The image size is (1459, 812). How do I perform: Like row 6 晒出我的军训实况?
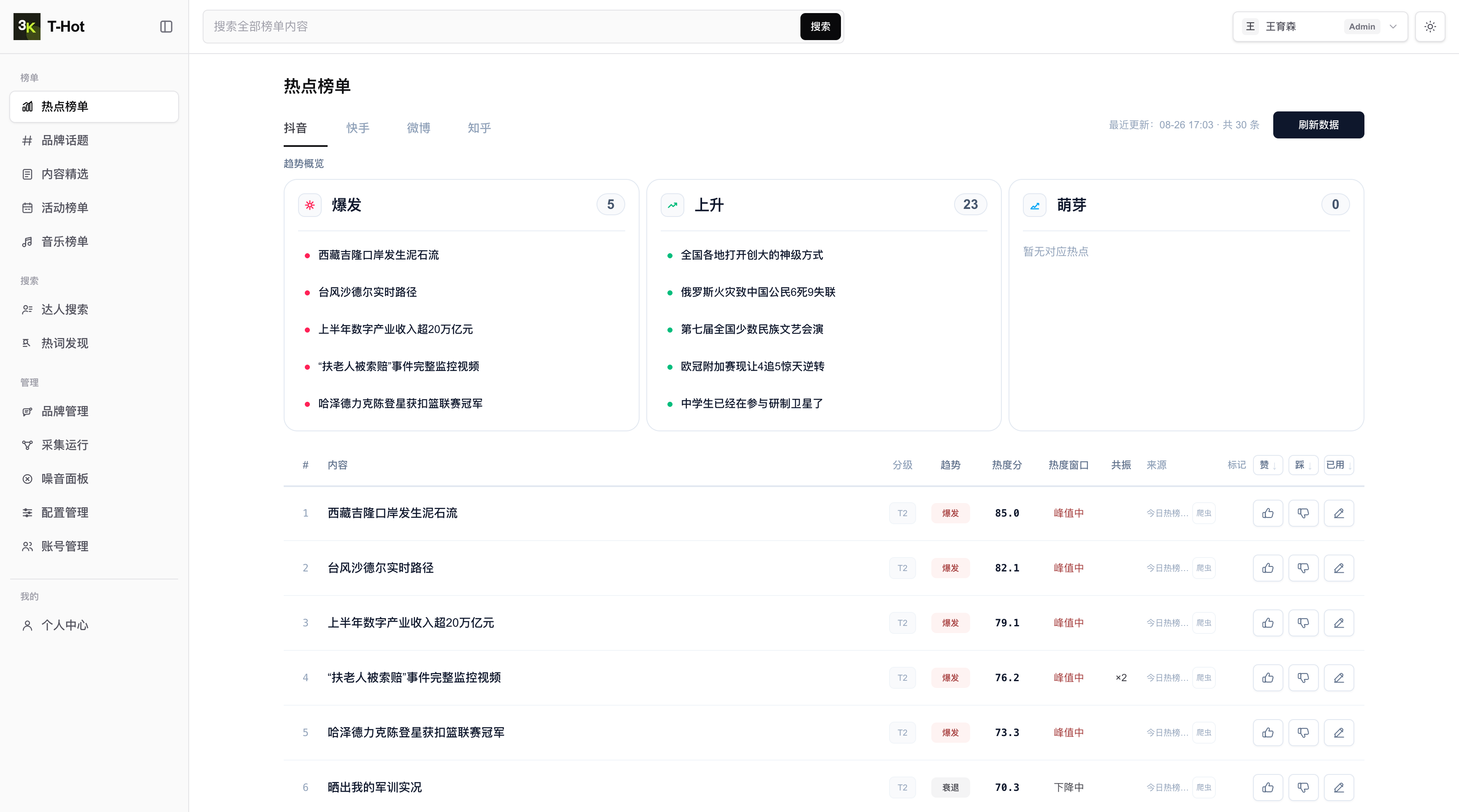tap(1268, 788)
